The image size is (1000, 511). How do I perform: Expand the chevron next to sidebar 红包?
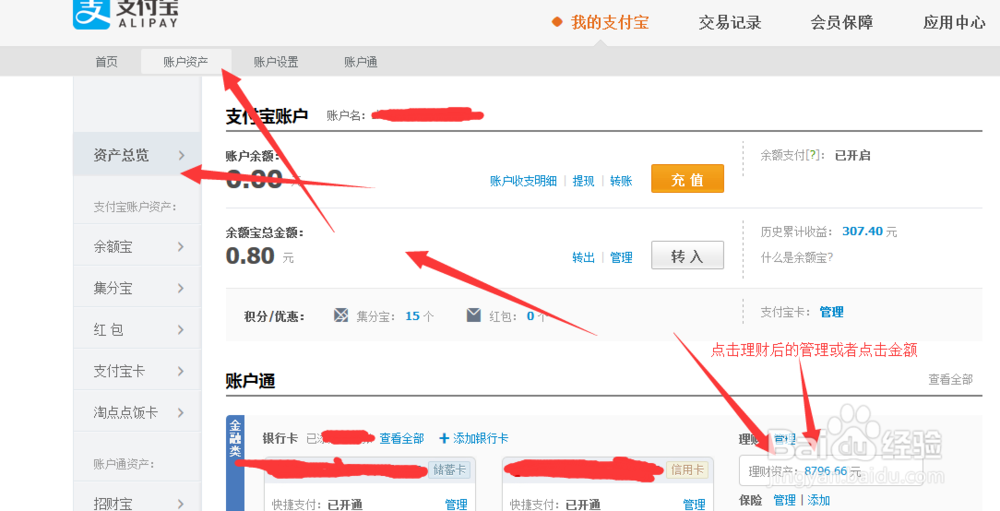pyautogui.click(x=181, y=329)
